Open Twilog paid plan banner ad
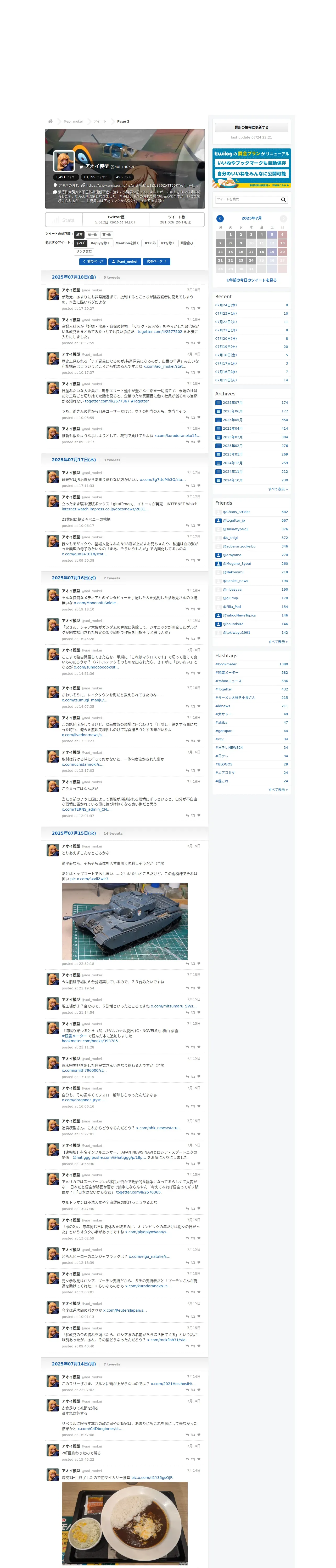 point(251,168)
